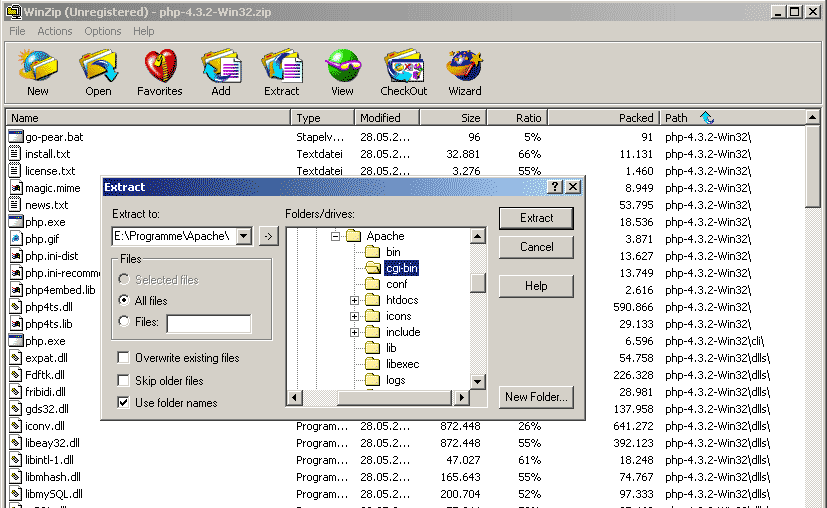The image size is (827, 508).
Task: Select the Files radio button
Action: (124, 321)
